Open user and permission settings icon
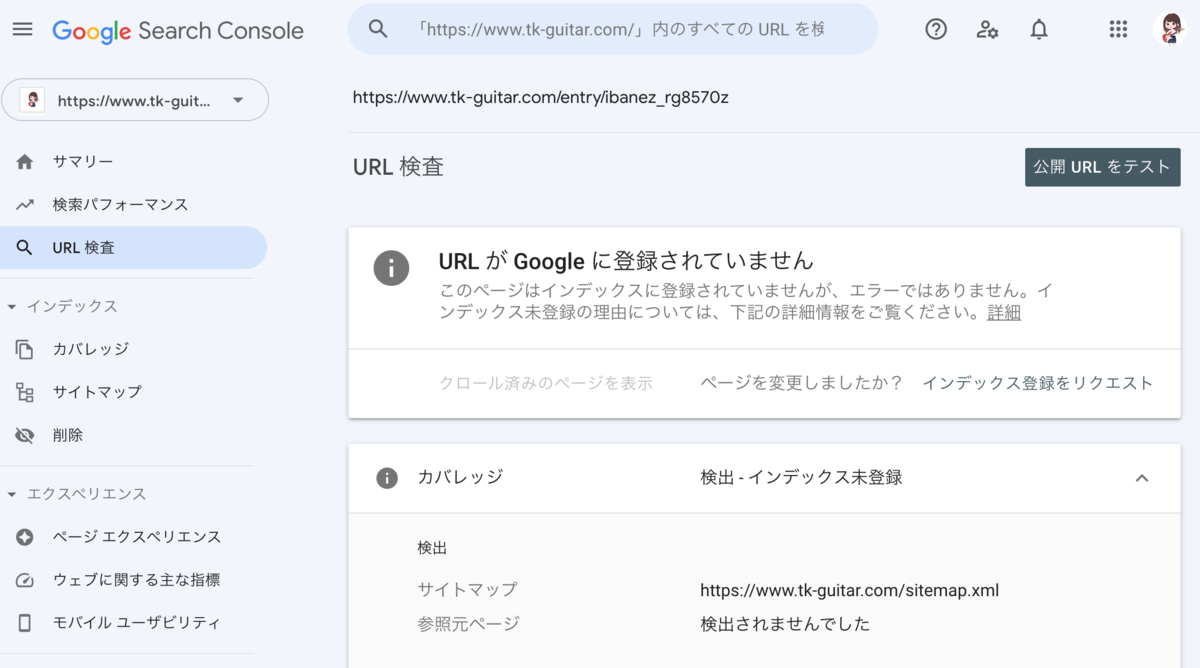Viewport: 1200px width, 668px height. click(987, 30)
